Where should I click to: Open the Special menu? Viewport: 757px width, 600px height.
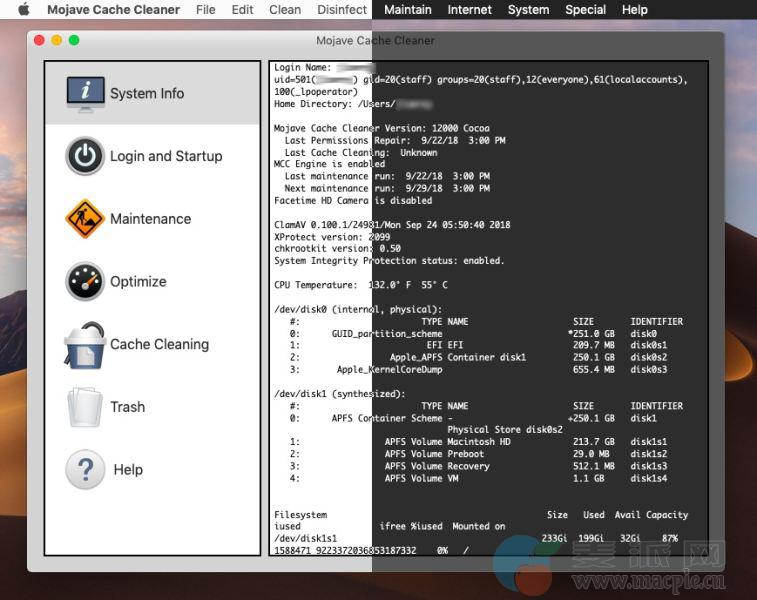pyautogui.click(x=586, y=10)
